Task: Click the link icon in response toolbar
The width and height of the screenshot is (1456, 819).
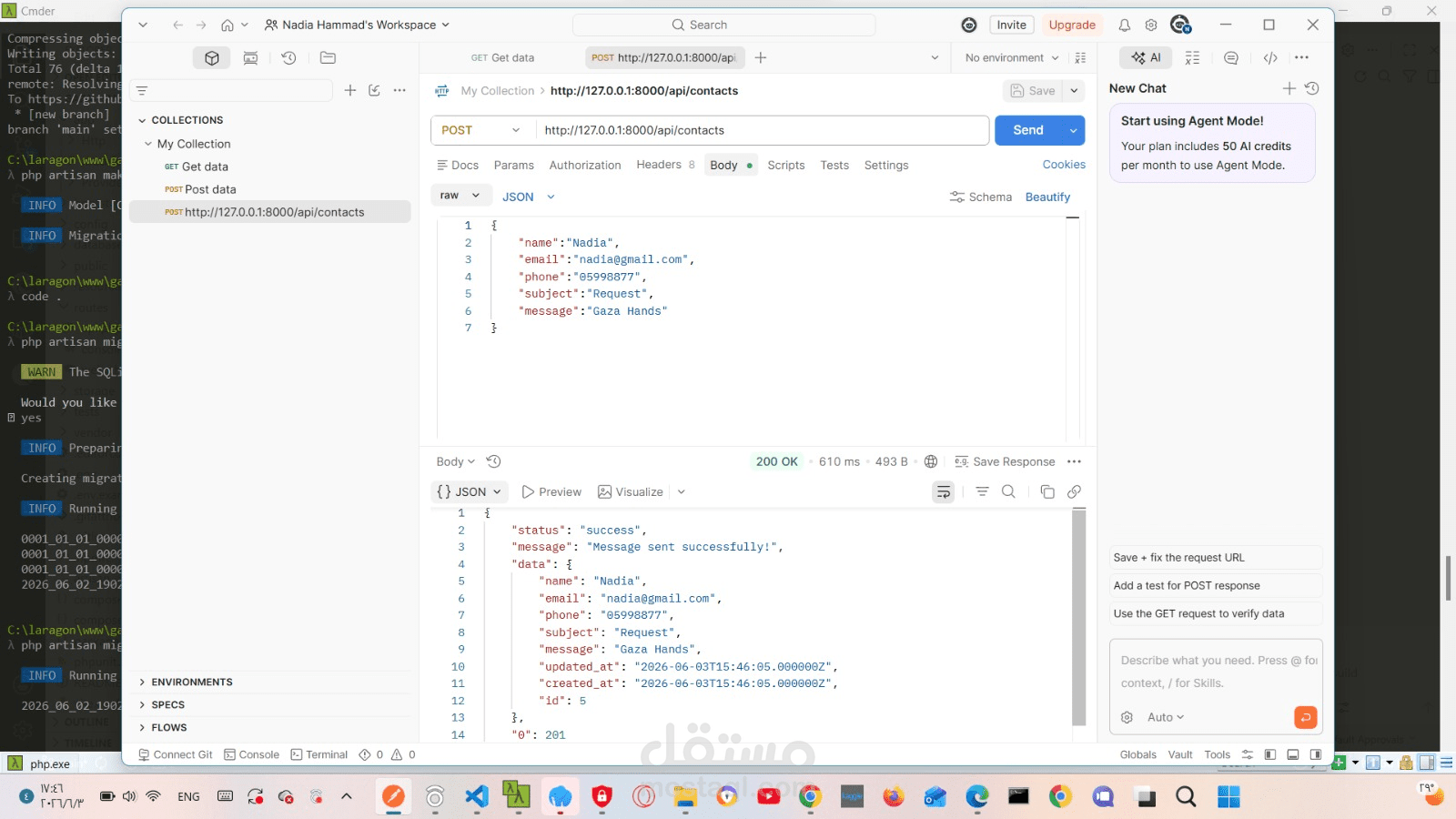Action: tap(1074, 491)
